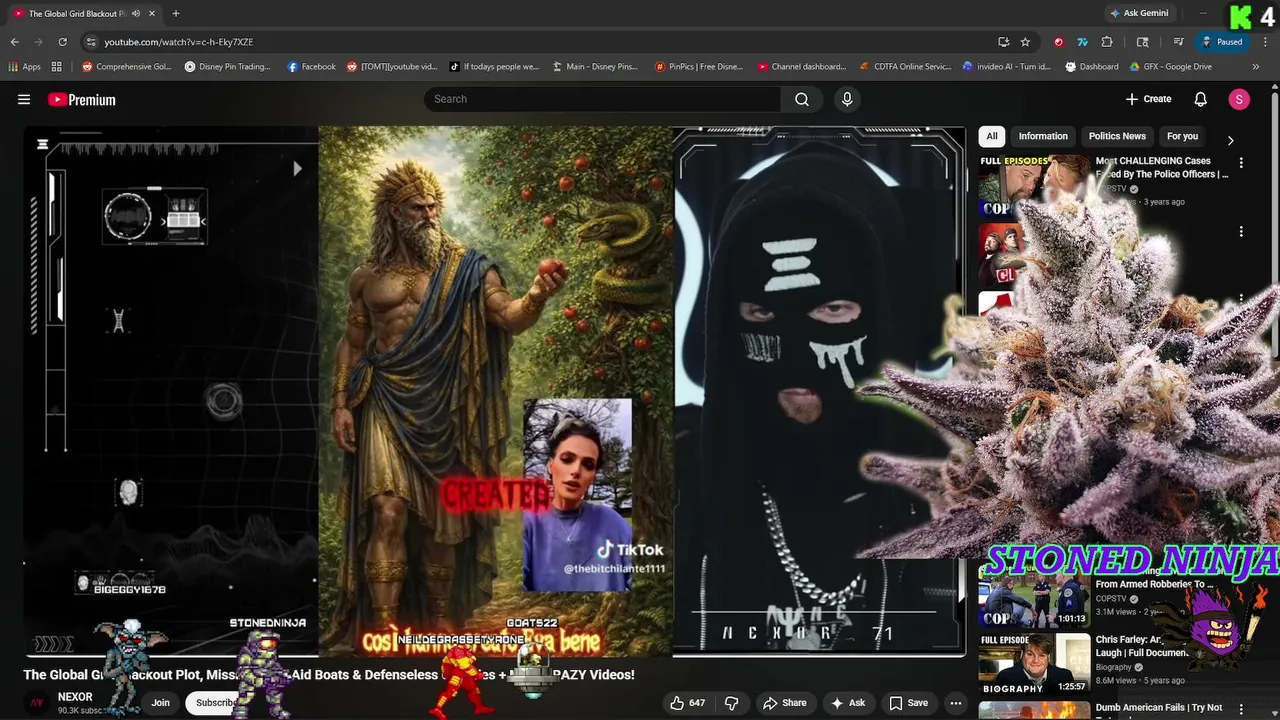Viewport: 1280px width, 720px height.
Task: Open the YouTube hamburger guide menu
Action: pos(24,99)
